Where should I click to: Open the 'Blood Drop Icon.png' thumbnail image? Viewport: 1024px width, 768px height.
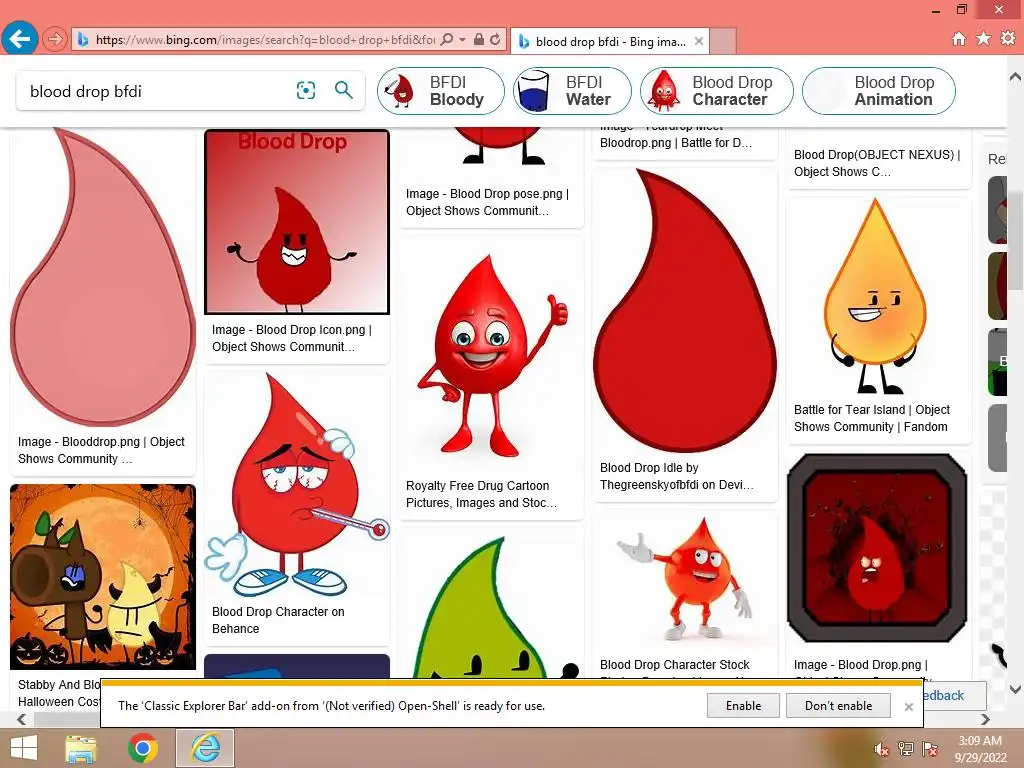[x=297, y=222]
